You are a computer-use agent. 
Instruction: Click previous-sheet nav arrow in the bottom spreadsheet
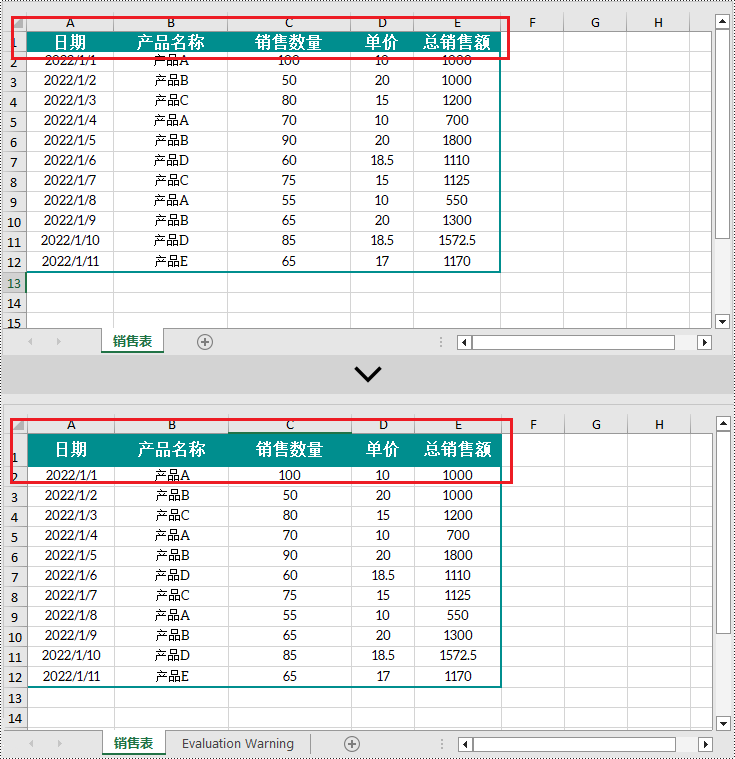point(31,743)
